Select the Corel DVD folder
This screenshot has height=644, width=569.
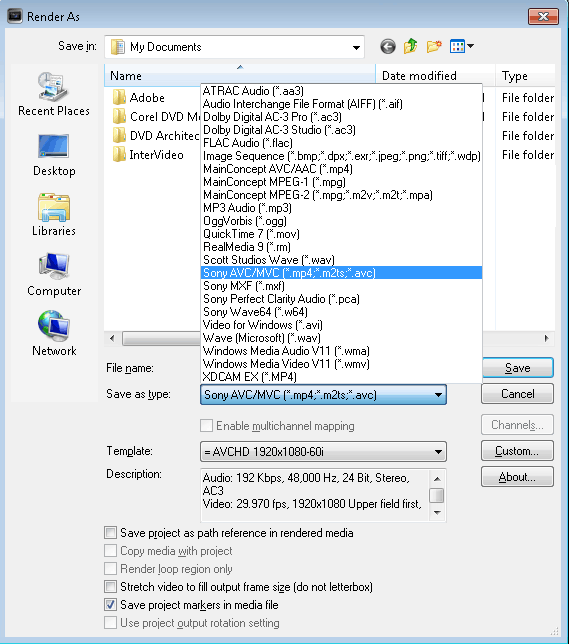(156, 117)
